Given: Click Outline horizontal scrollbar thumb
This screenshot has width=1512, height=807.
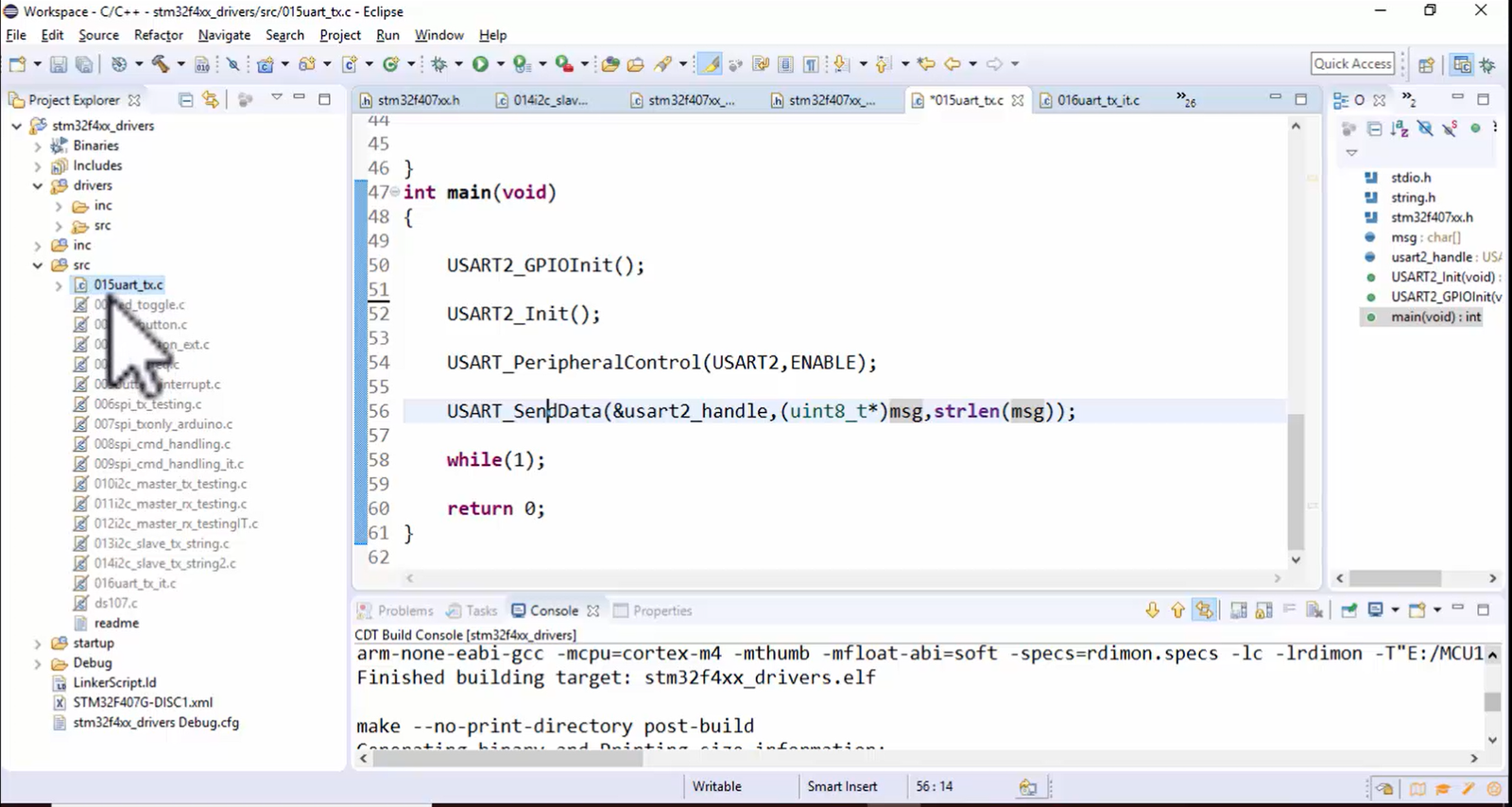Looking at the screenshot, I should point(1395,578).
